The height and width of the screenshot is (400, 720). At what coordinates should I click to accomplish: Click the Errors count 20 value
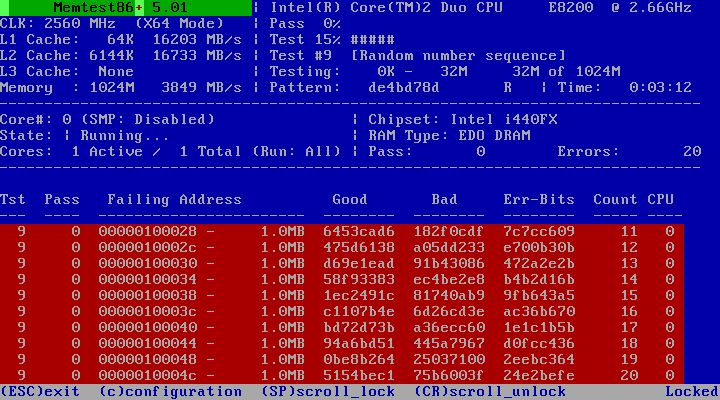(692, 152)
